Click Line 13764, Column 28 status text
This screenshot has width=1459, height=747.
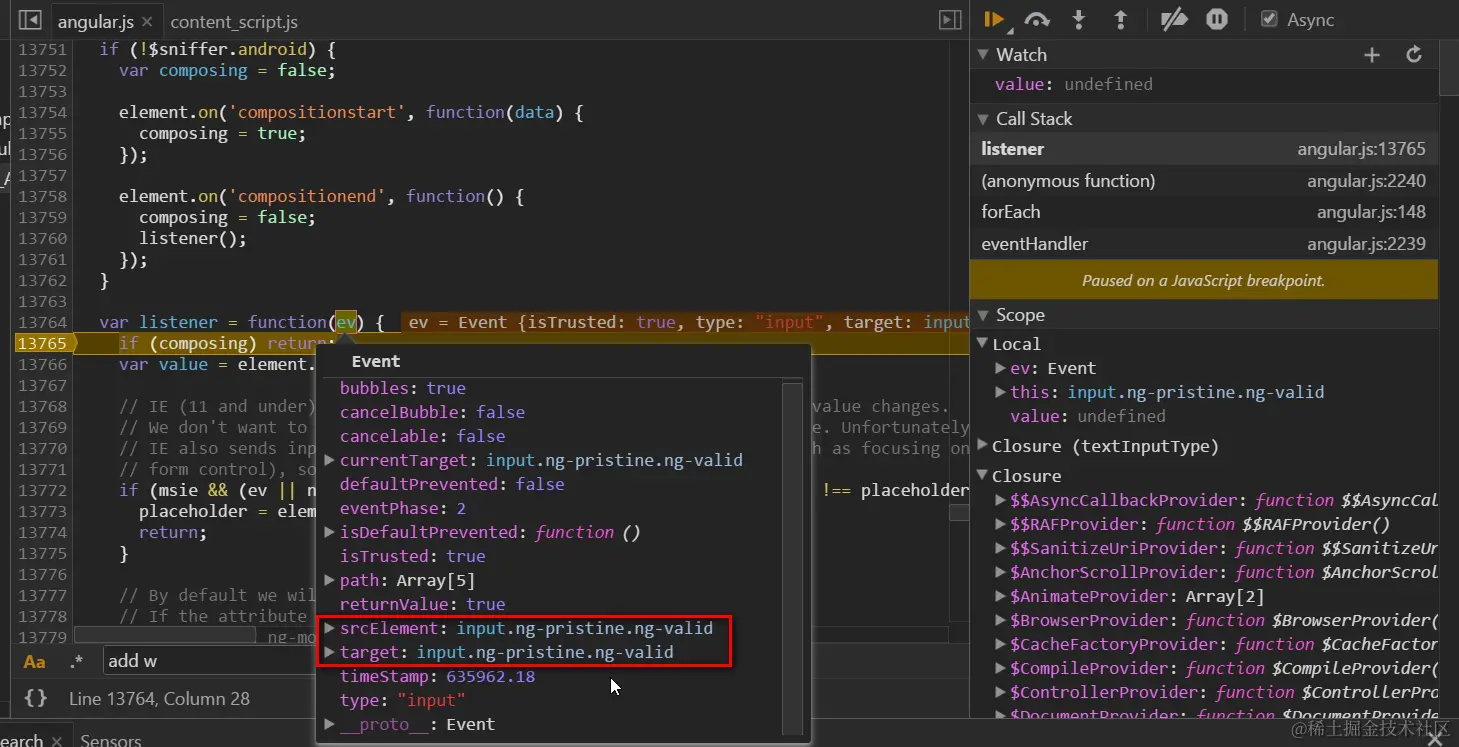tap(159, 699)
